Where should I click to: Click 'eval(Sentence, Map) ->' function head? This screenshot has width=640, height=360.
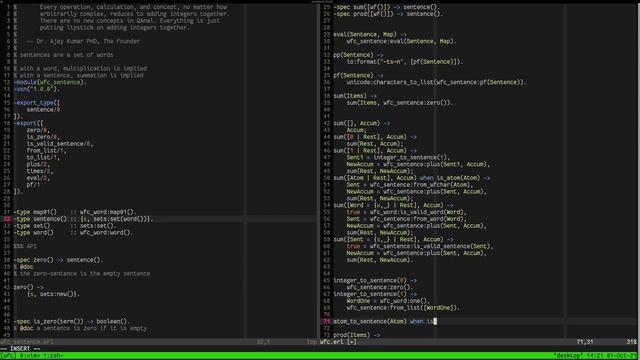pos(370,34)
